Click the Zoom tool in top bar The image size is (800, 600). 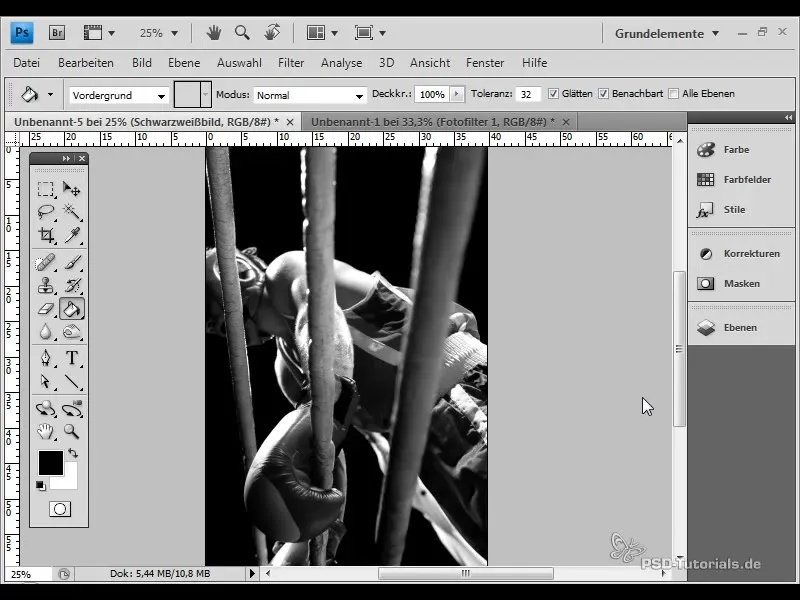click(242, 33)
